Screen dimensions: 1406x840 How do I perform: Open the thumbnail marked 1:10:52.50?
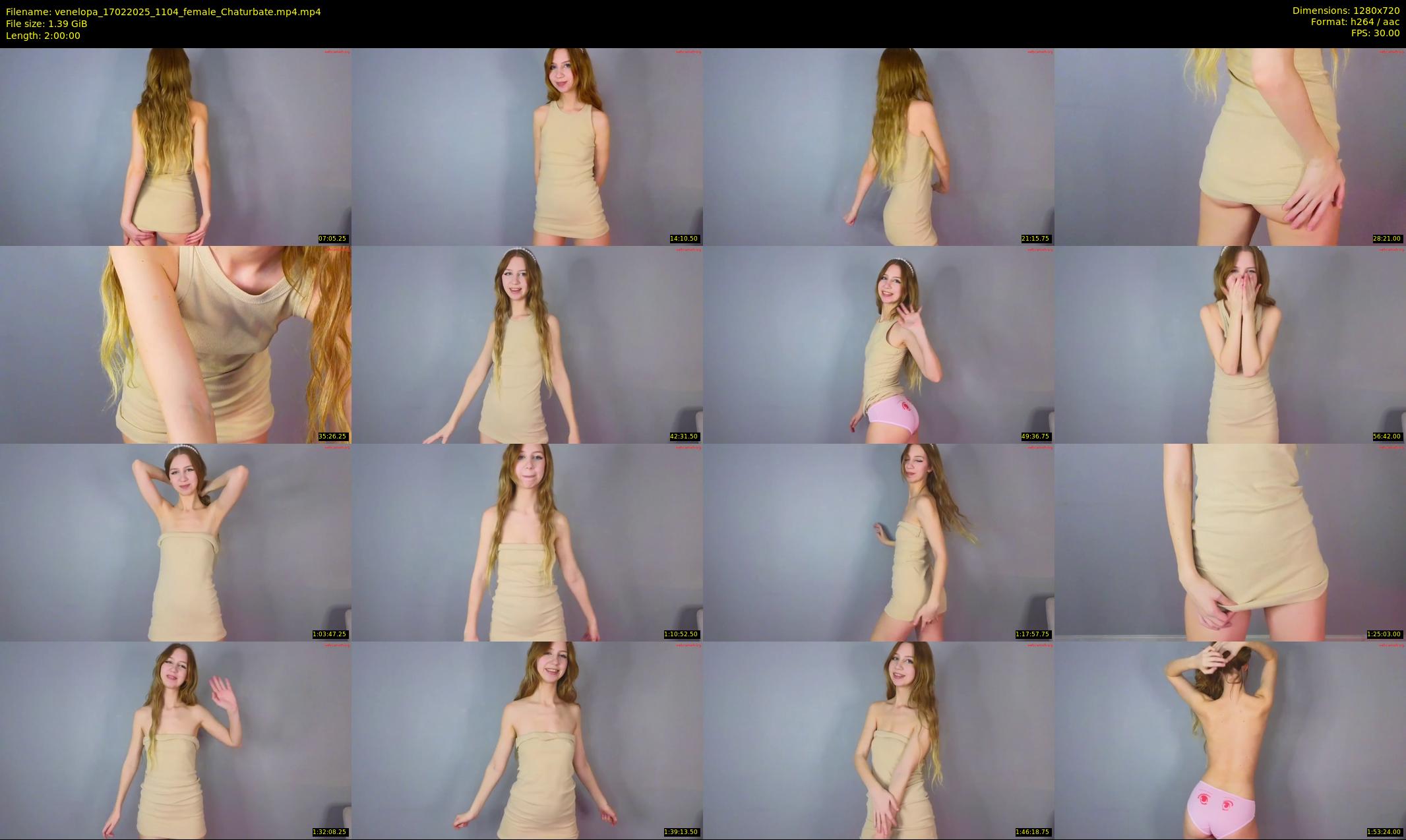[527, 542]
